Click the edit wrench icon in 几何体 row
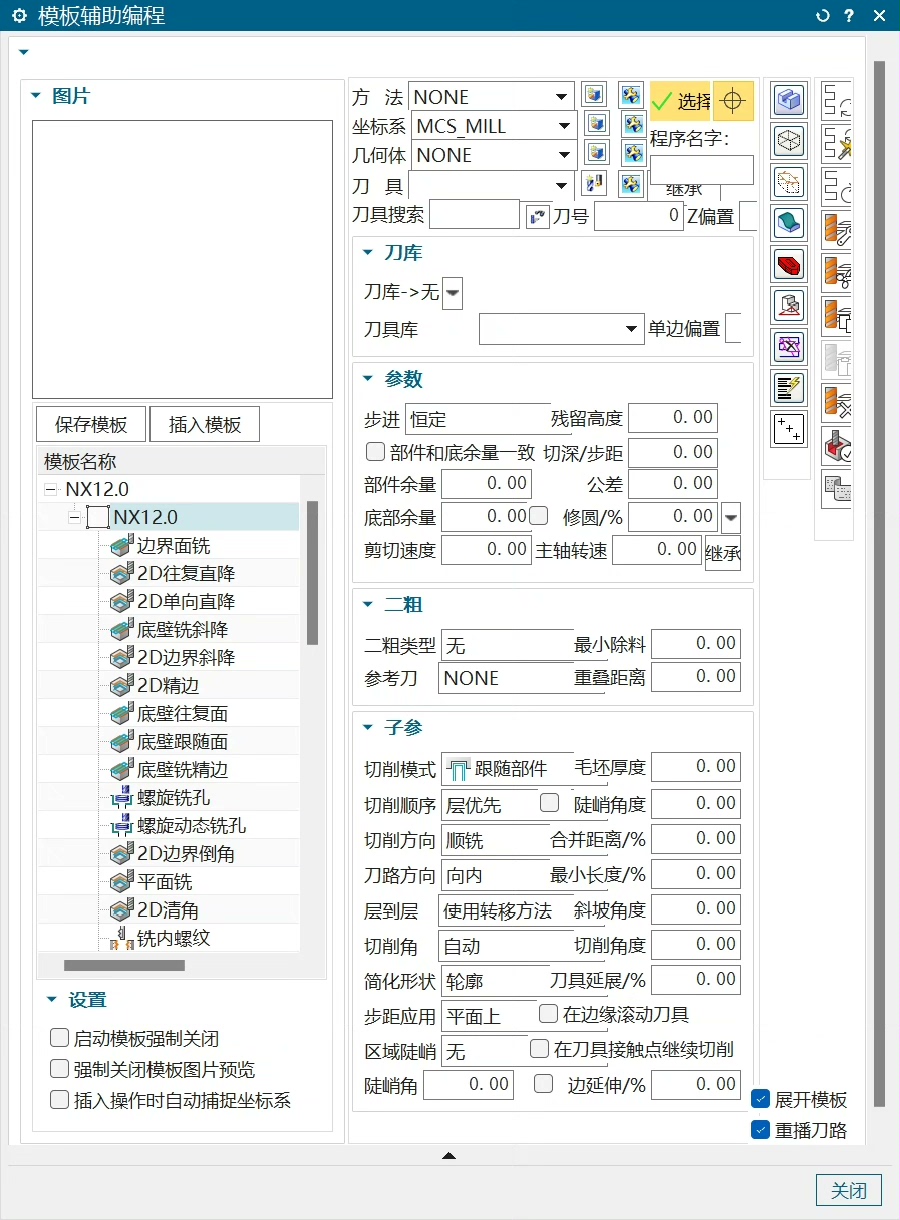 (633, 154)
